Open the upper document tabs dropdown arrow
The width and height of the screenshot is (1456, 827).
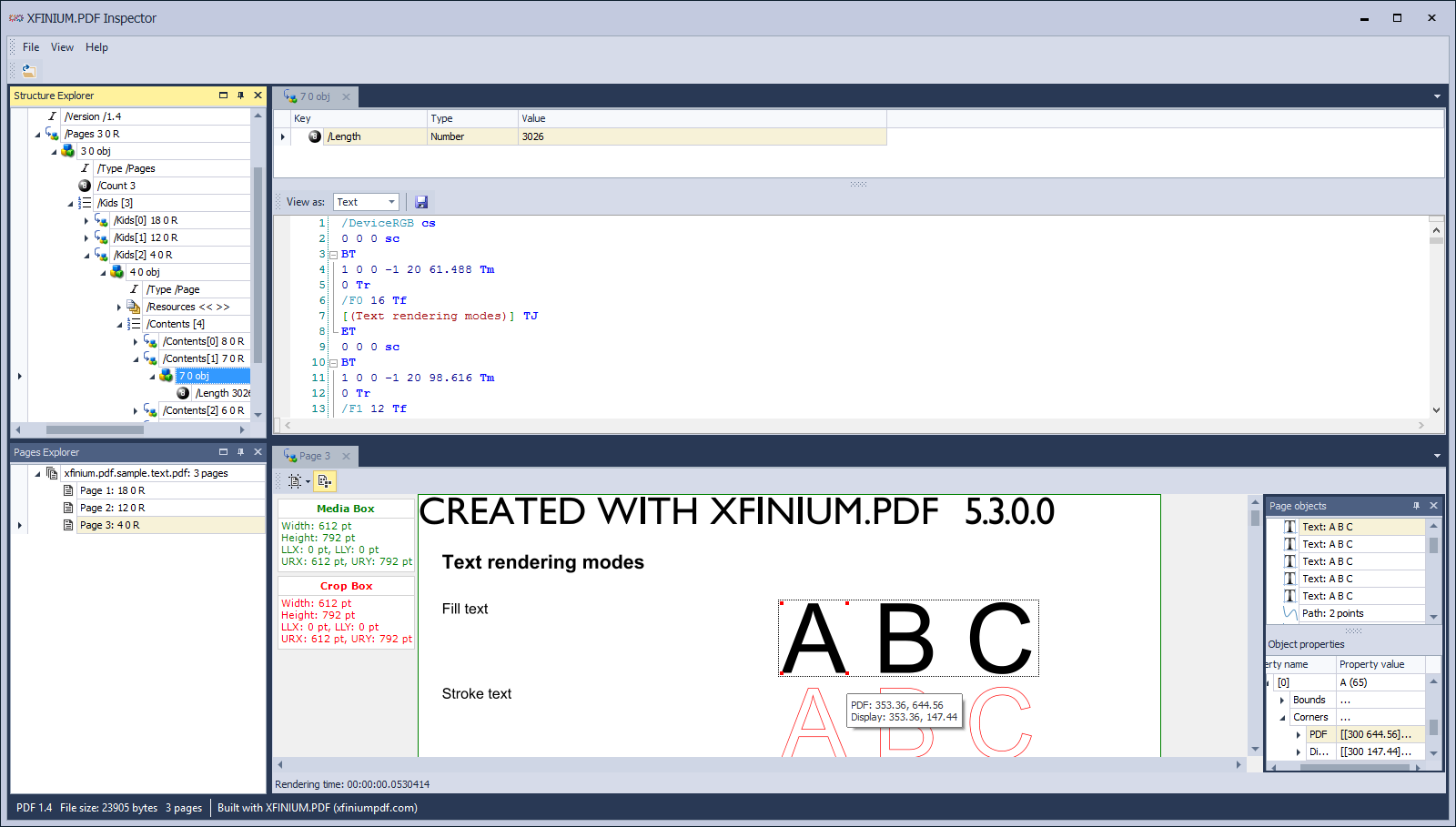(x=1437, y=96)
